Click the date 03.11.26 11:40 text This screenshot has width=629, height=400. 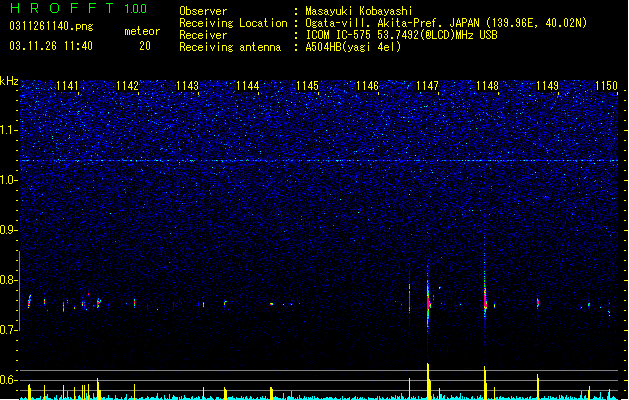pos(51,46)
